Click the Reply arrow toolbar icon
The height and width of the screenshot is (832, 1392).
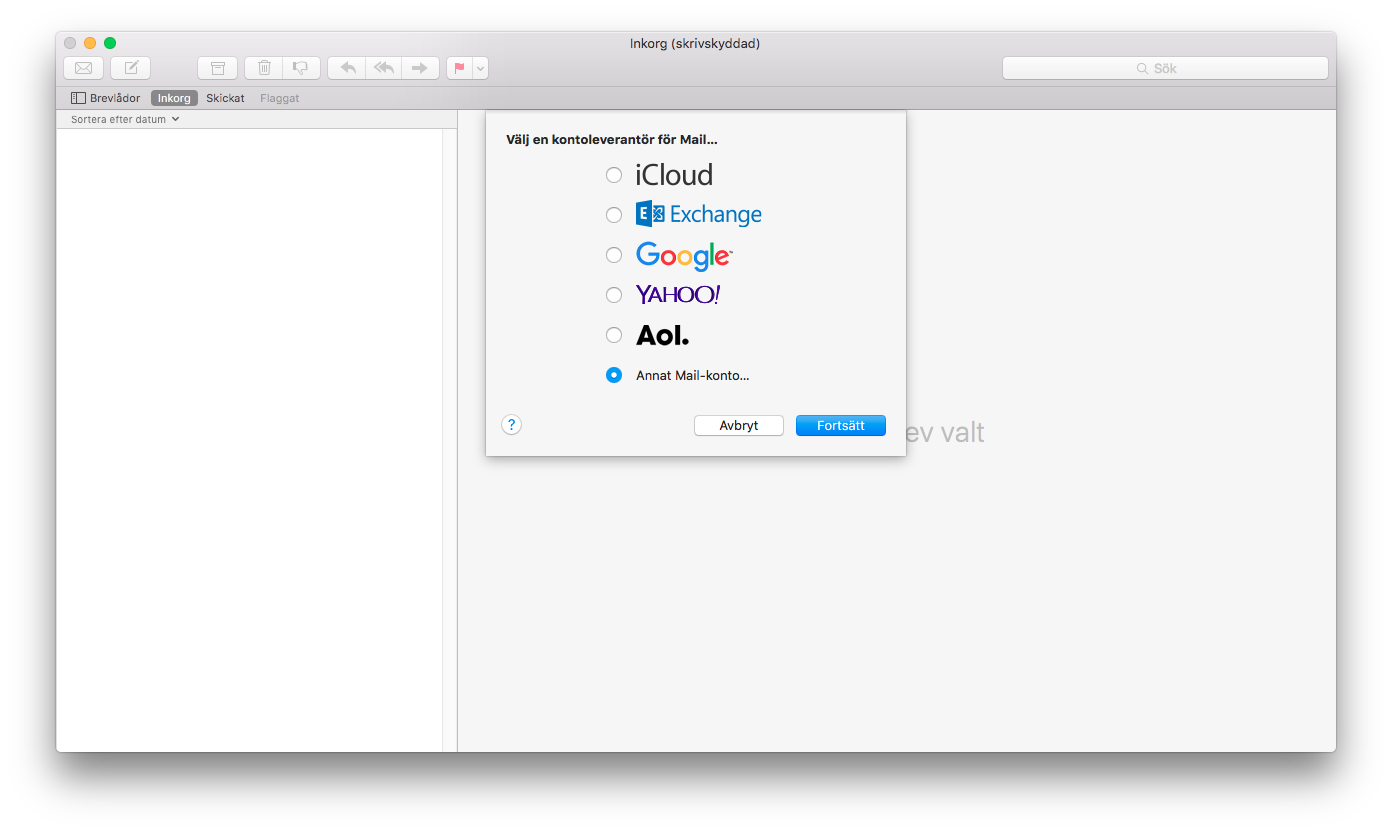click(x=347, y=68)
